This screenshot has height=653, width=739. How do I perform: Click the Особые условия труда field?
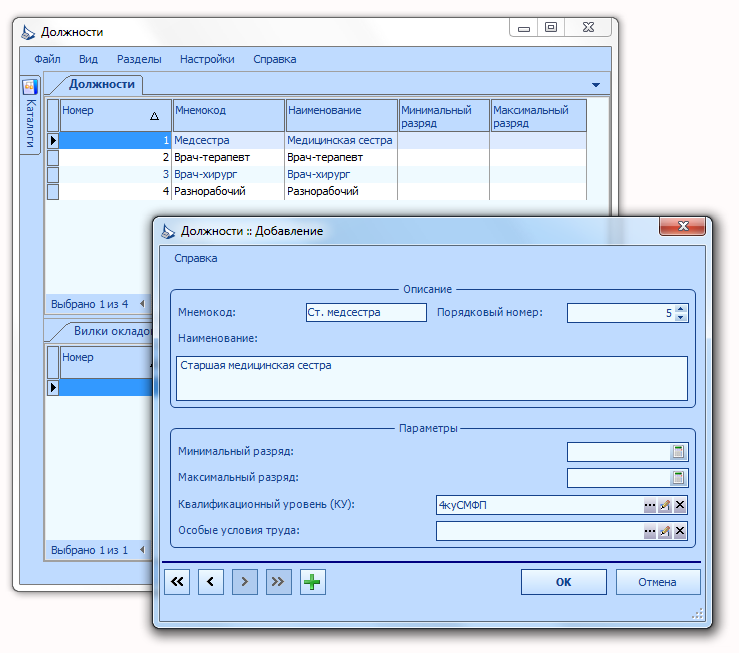[539, 531]
